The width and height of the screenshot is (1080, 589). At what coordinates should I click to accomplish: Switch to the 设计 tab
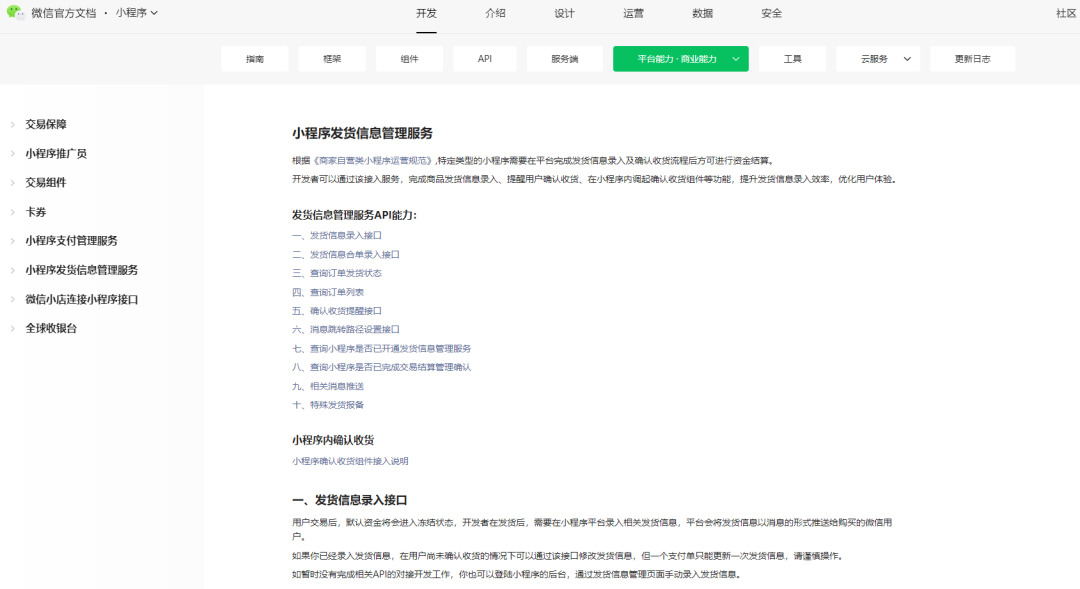point(564,14)
